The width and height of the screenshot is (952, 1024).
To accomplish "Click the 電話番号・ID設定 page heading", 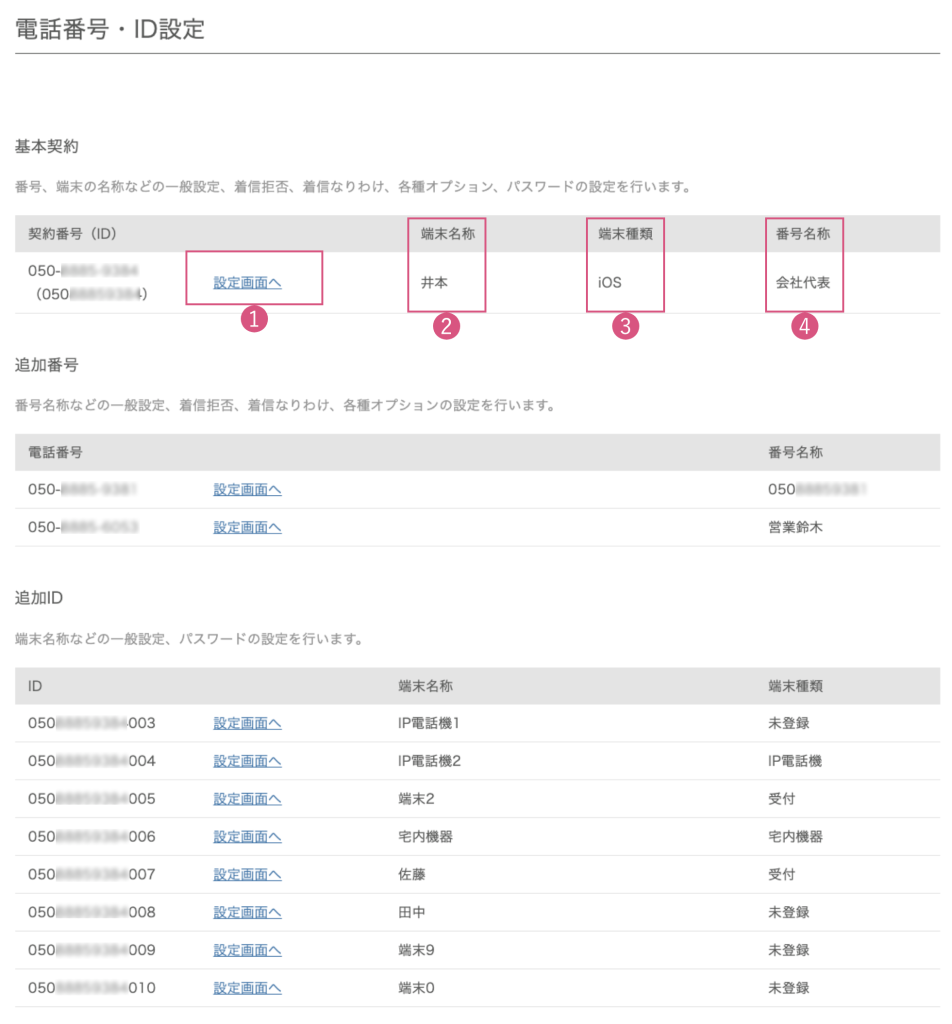I will pyautogui.click(x=110, y=29).
